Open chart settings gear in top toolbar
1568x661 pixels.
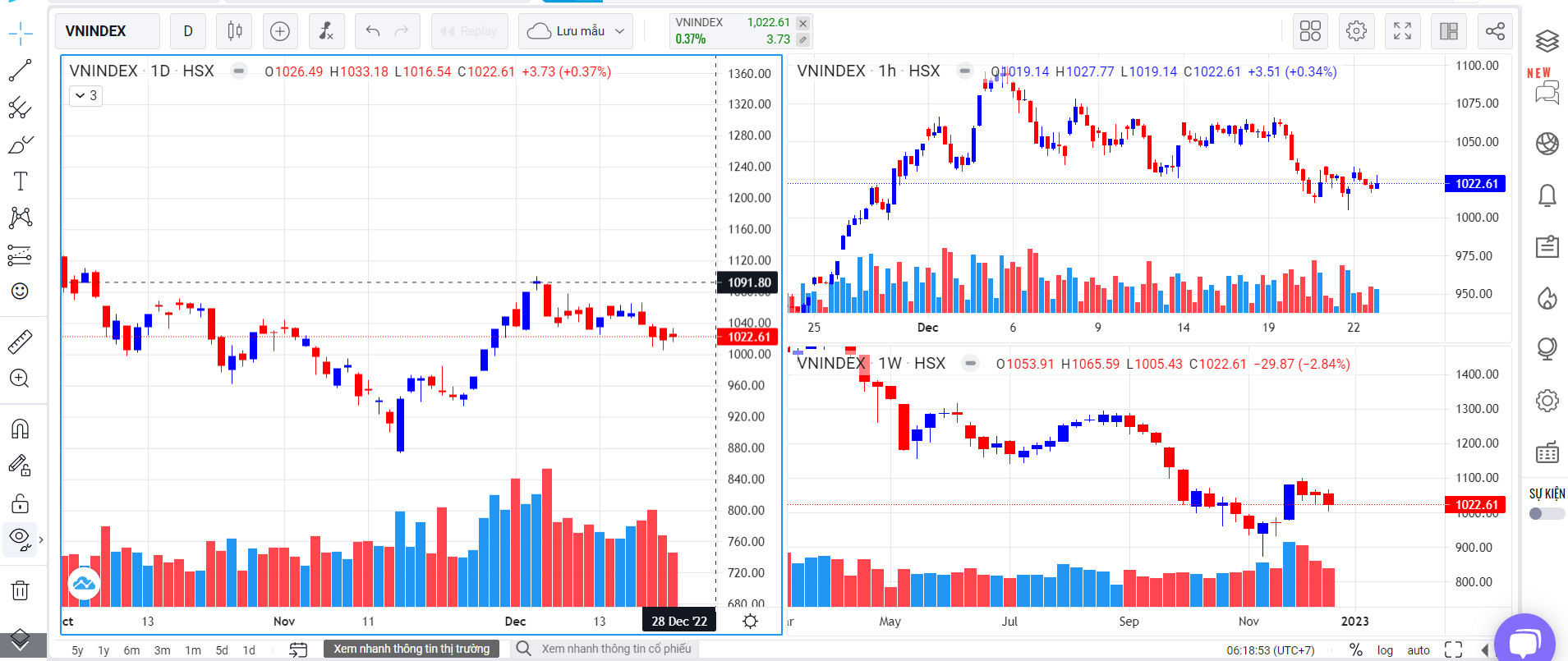click(1356, 31)
